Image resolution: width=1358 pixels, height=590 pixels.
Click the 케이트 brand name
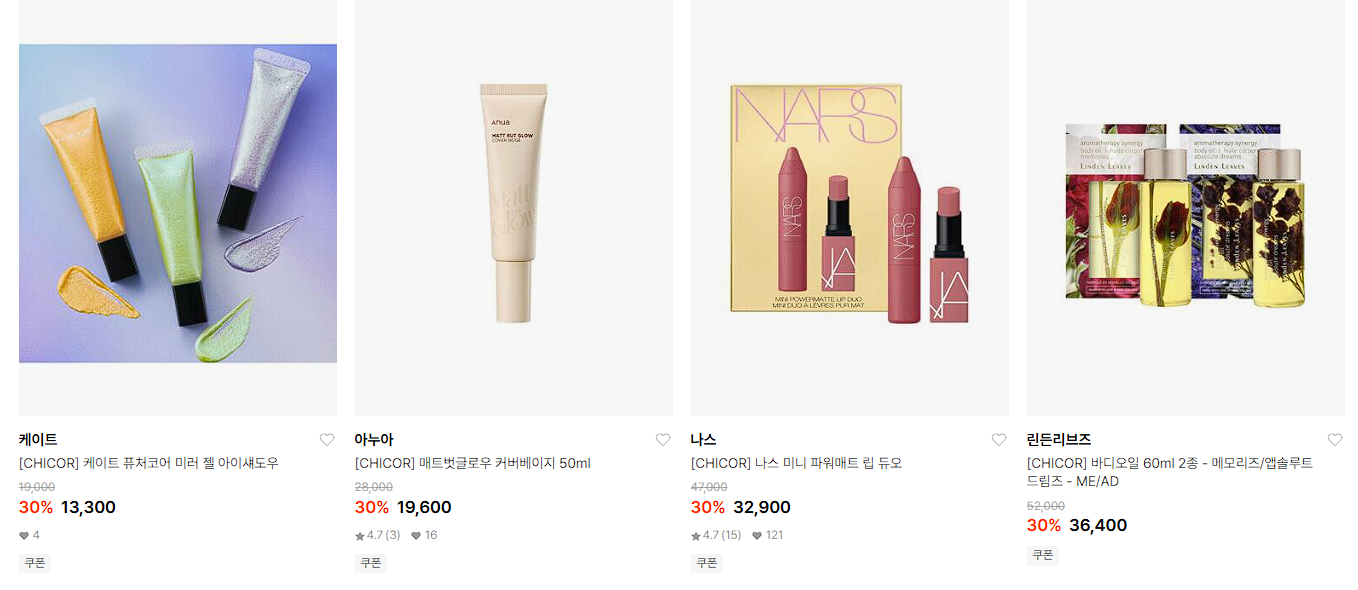(38, 440)
